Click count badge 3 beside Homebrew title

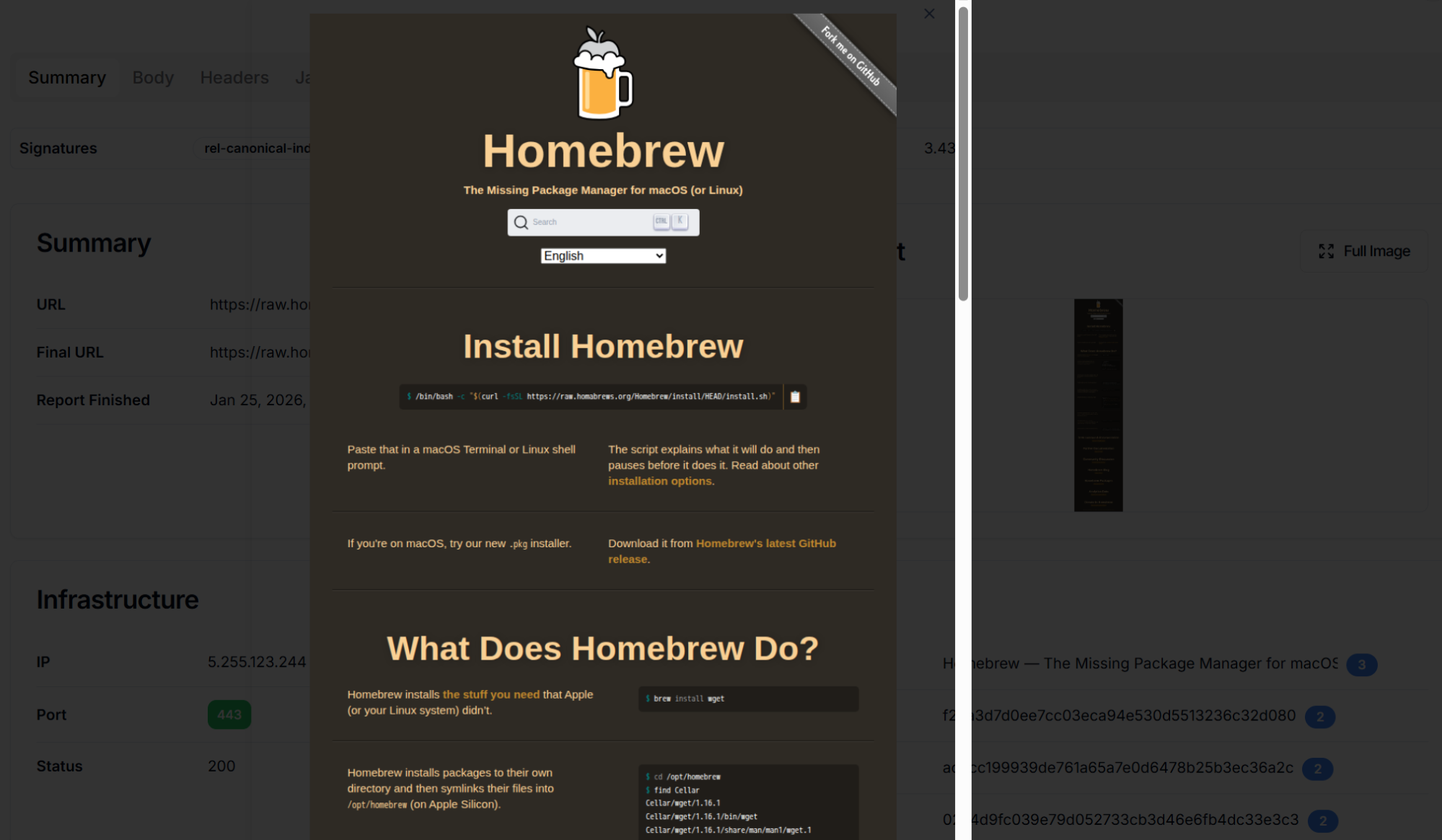click(1361, 665)
